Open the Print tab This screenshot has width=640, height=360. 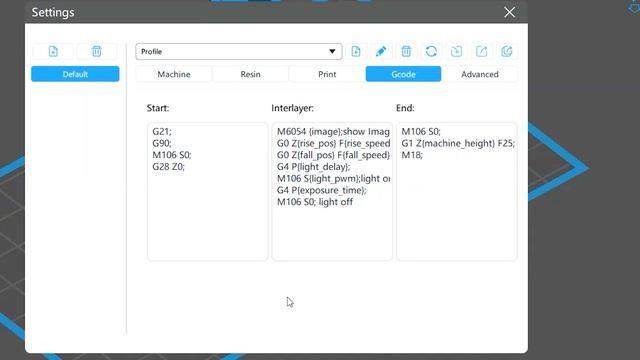(327, 74)
